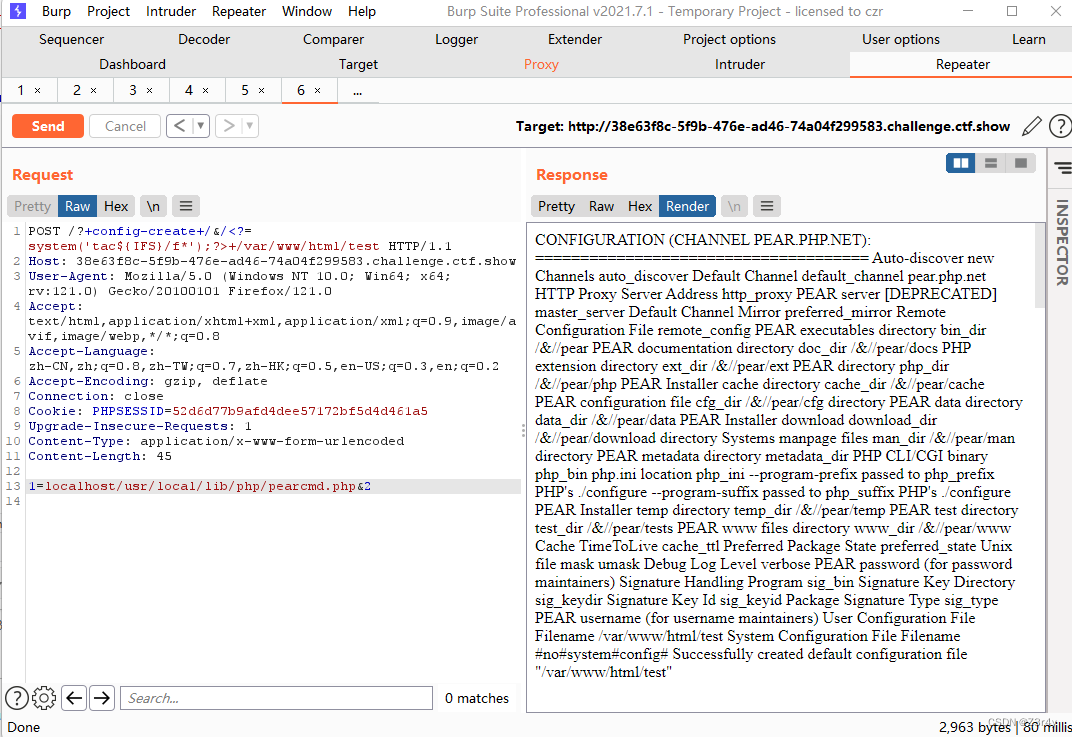1072x737 pixels.
Task: Go to next search match arrow
Action: point(102,698)
